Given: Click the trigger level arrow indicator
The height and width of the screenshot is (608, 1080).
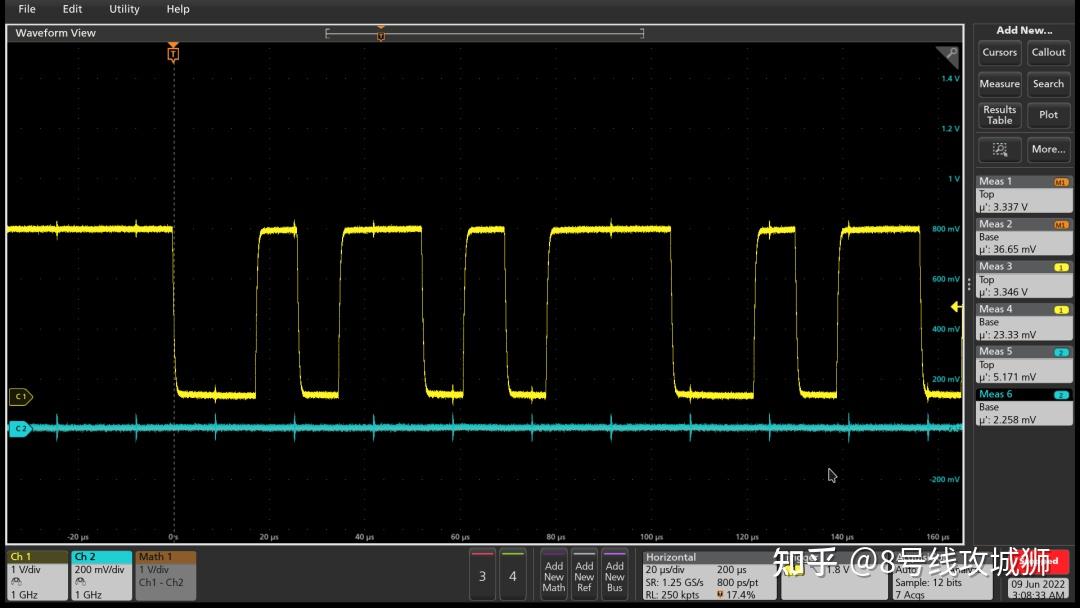Looking at the screenshot, I should pyautogui.click(x=956, y=306).
